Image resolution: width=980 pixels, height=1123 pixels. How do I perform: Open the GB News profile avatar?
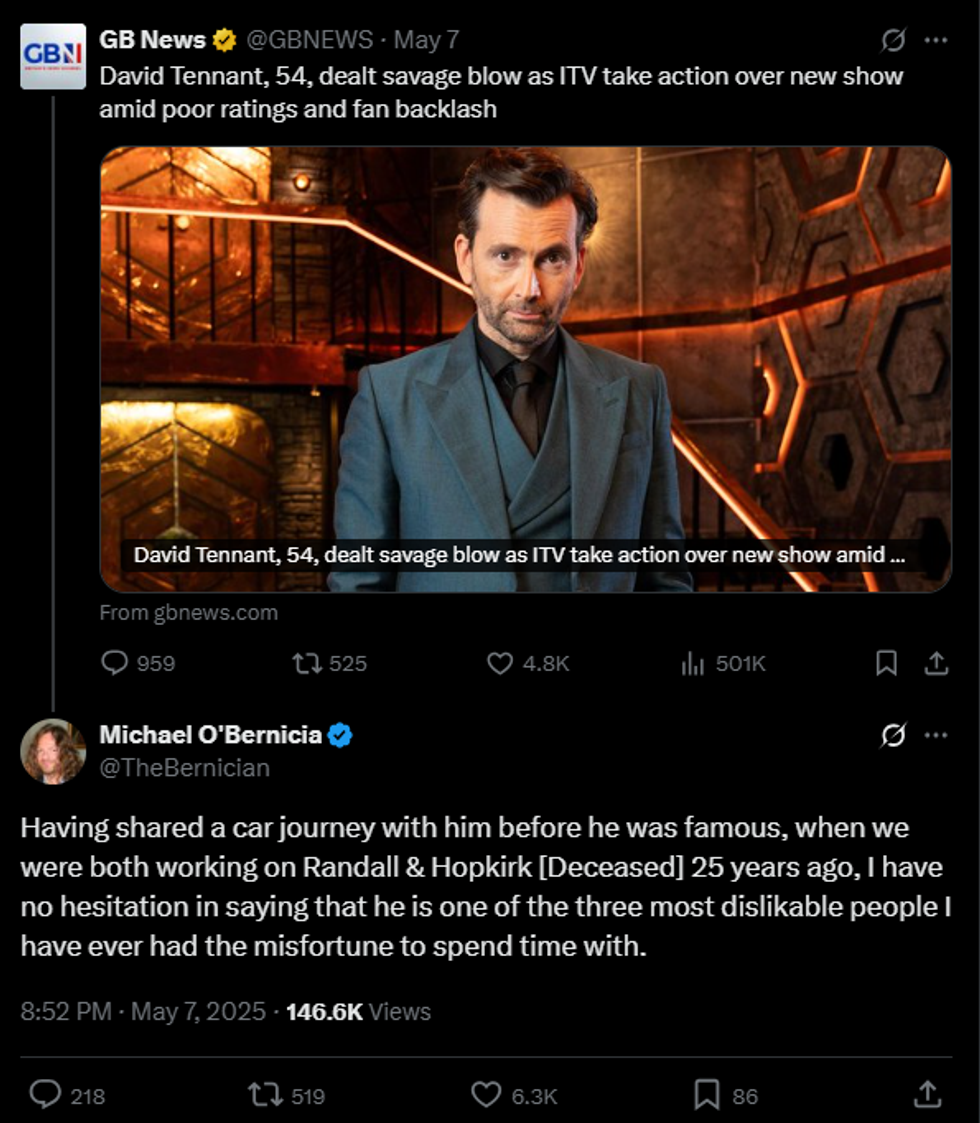pyautogui.click(x=53, y=56)
